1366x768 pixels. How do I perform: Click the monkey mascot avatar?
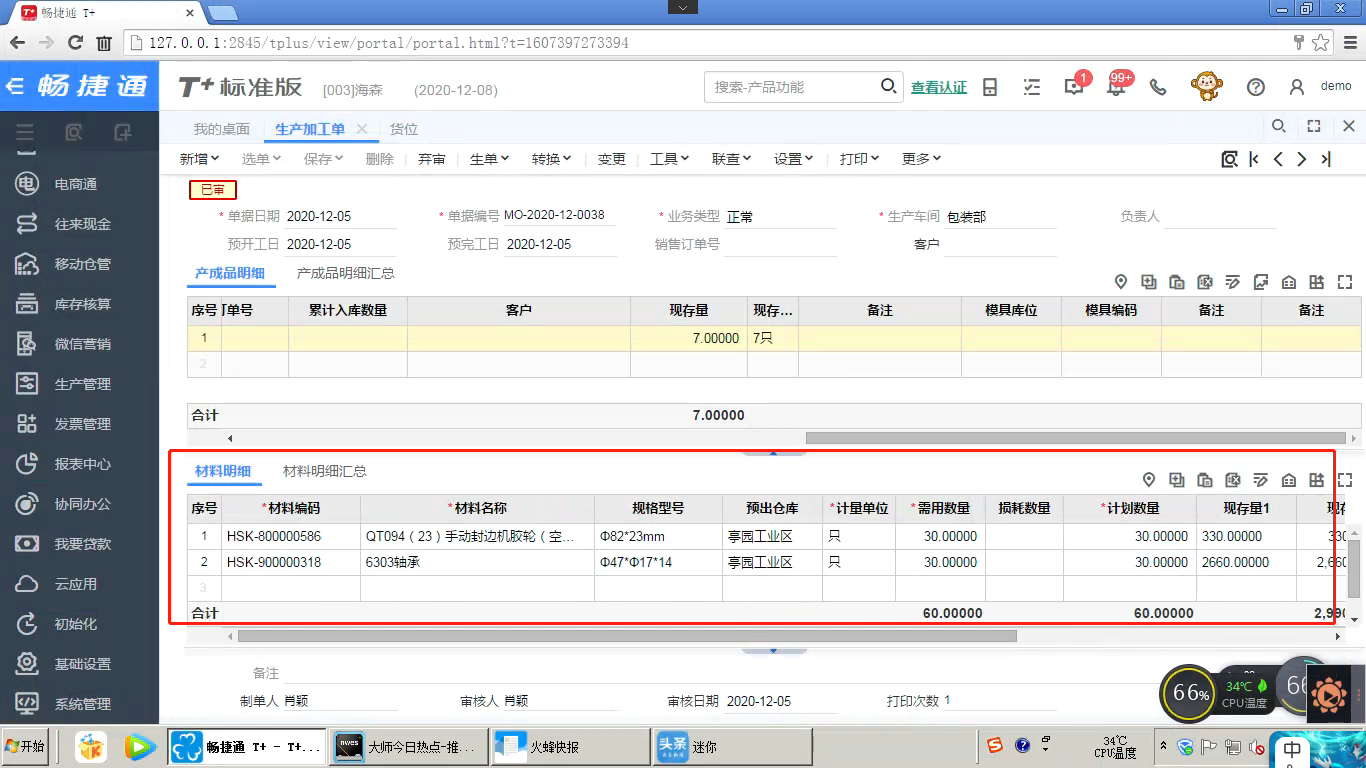click(x=1207, y=87)
